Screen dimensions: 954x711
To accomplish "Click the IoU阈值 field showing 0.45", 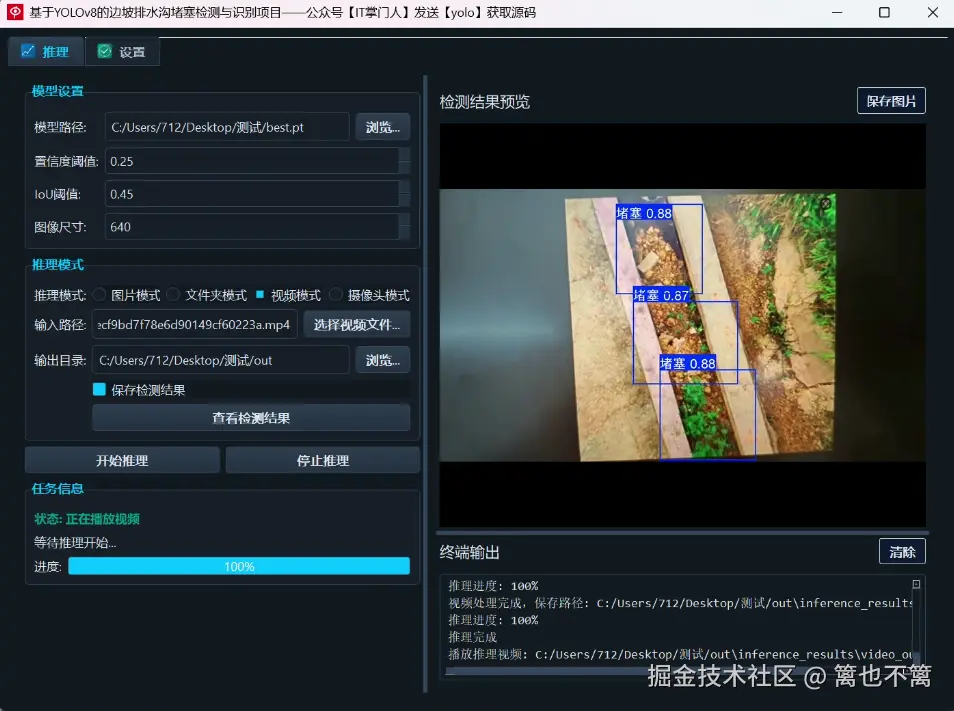I will coord(252,194).
